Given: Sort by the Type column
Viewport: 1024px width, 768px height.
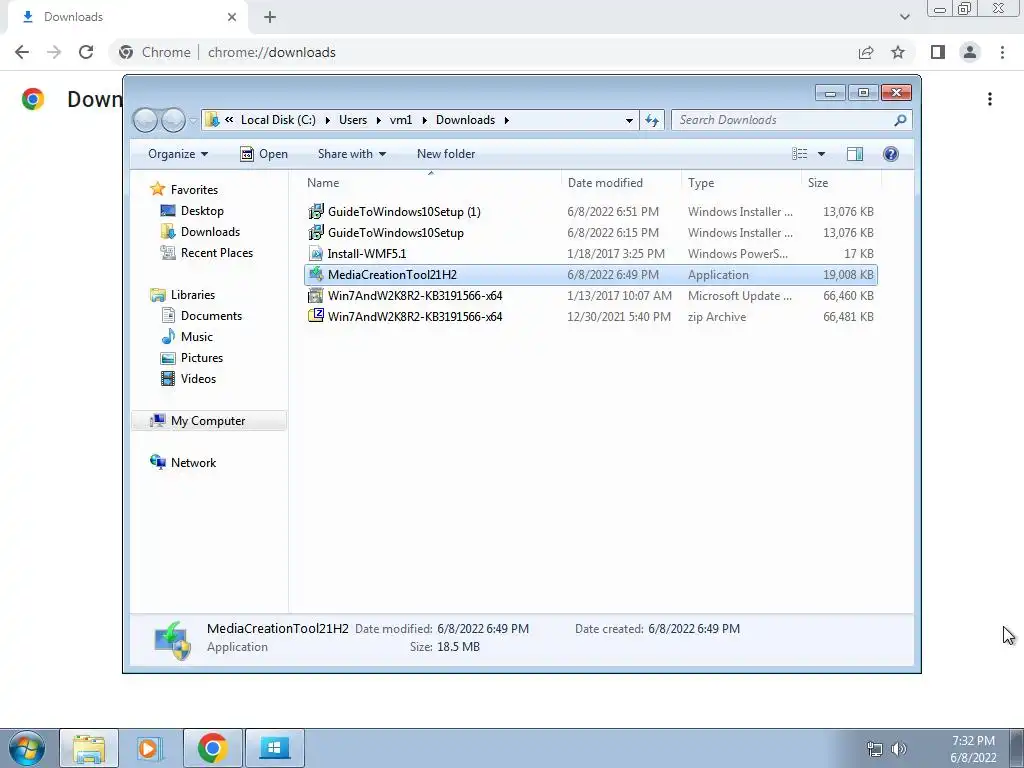Looking at the screenshot, I should pyautogui.click(x=701, y=183).
